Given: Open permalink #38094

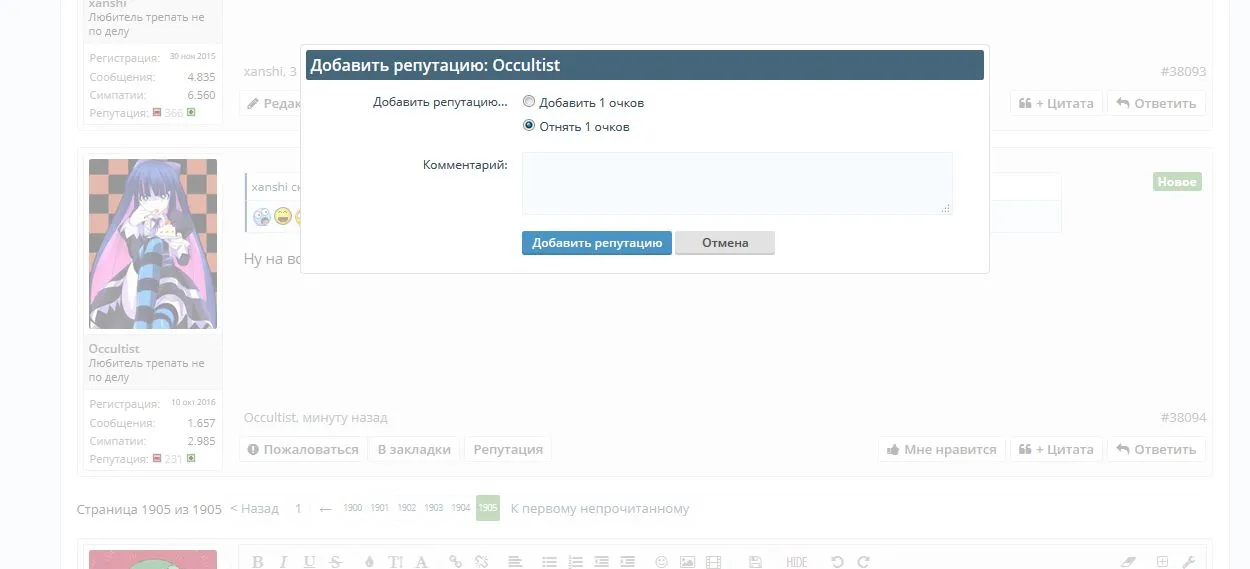Looking at the screenshot, I should click(x=1183, y=418).
